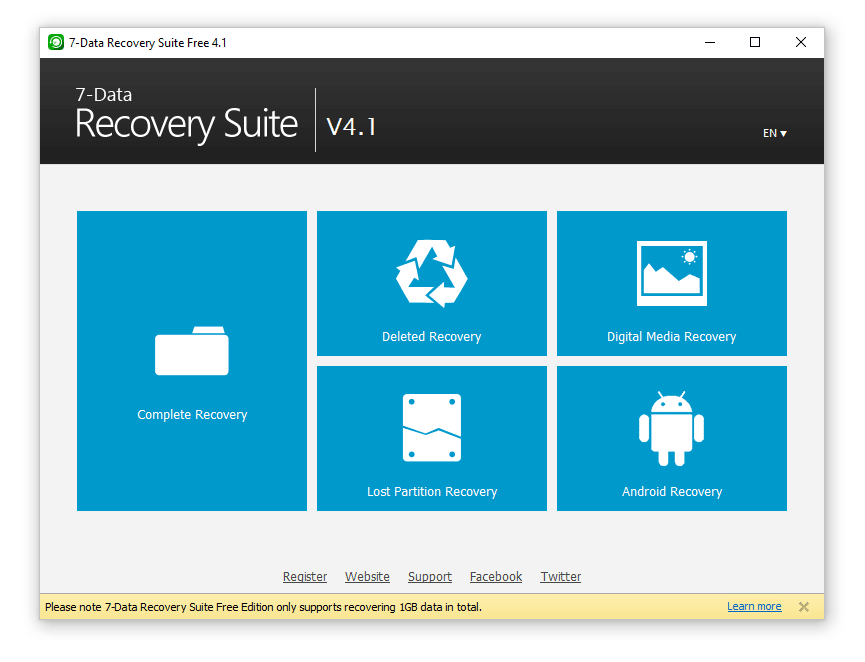Open the Register link

305,576
